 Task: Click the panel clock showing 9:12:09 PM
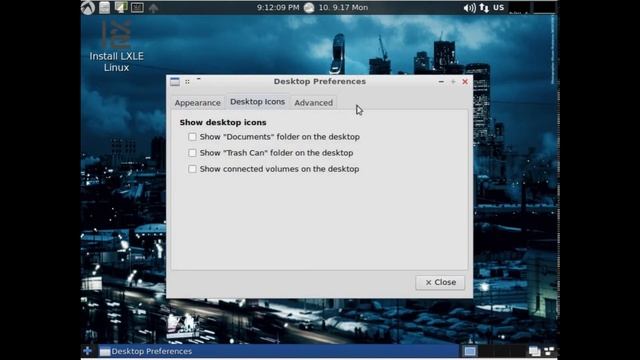[x=278, y=8]
